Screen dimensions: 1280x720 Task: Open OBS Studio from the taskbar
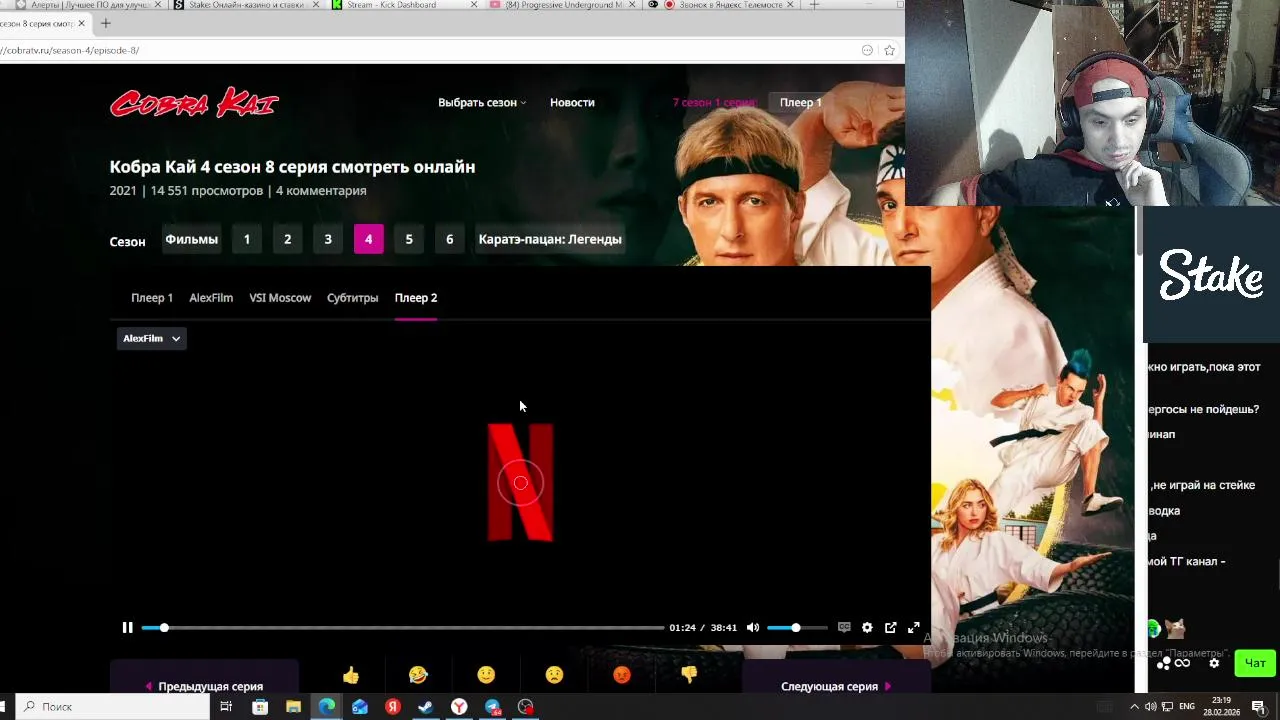[x=526, y=707]
